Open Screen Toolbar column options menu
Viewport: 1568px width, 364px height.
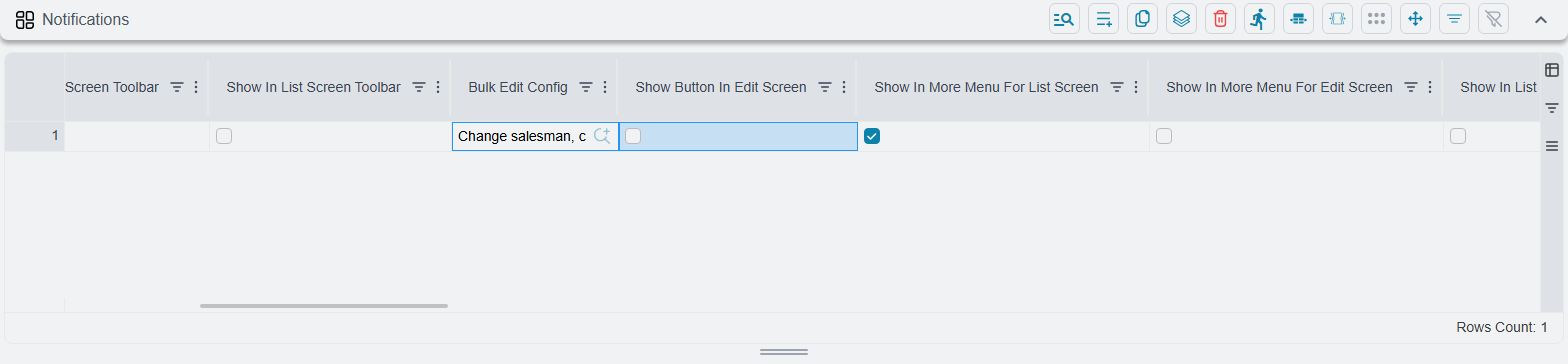[196, 88]
